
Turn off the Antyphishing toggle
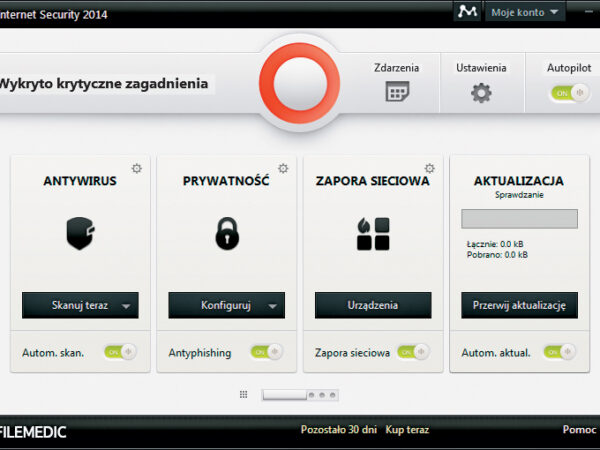click(x=266, y=352)
